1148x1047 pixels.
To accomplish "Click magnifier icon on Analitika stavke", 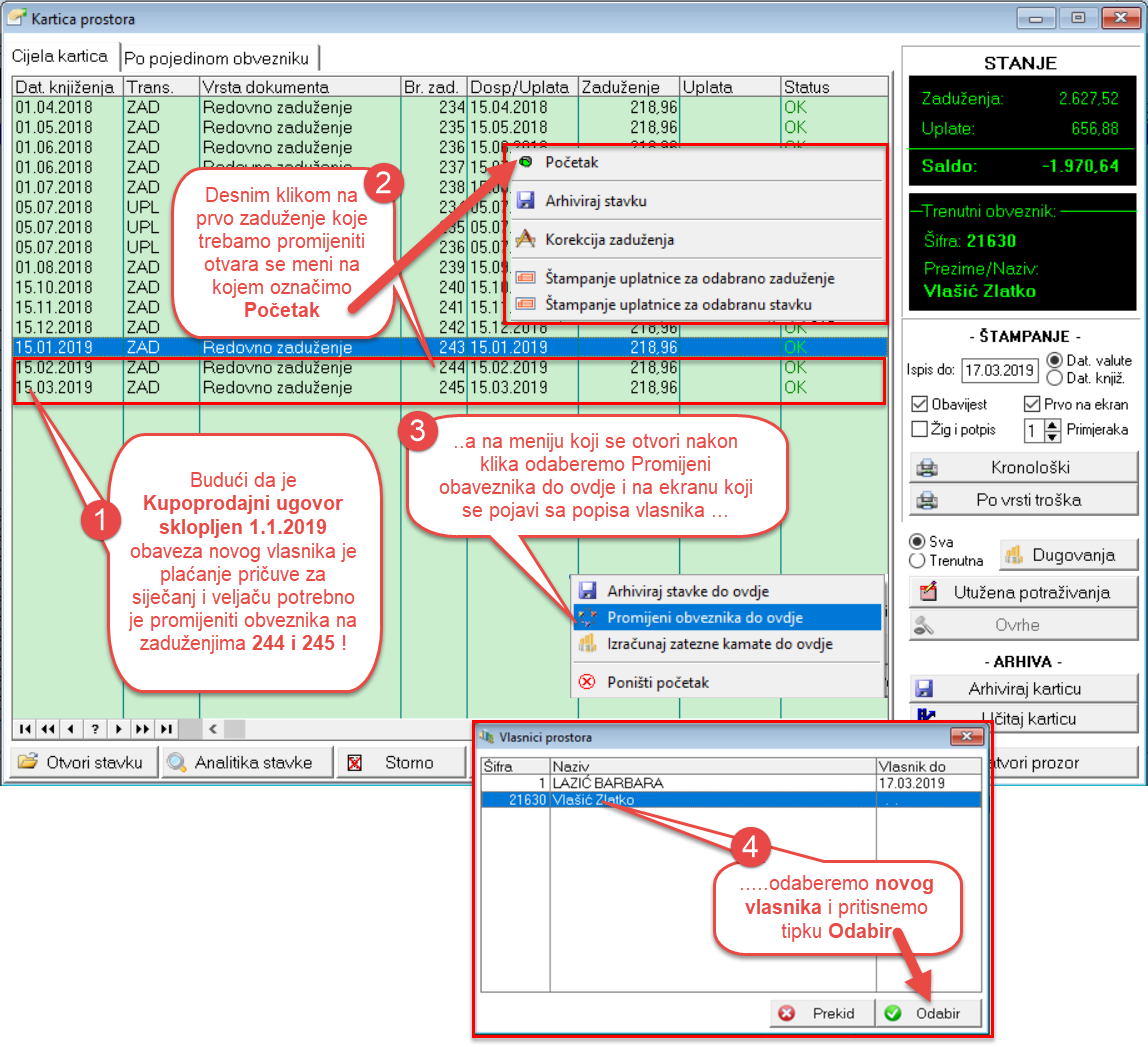I will 176,762.
